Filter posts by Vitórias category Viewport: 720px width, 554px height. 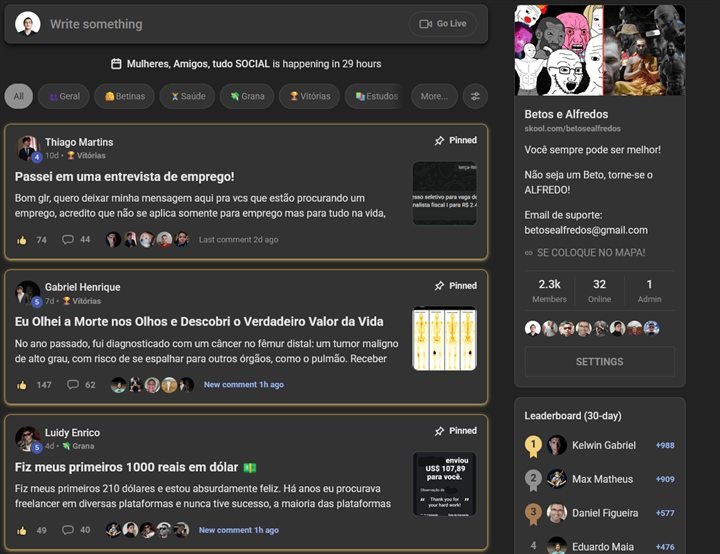[x=309, y=96]
